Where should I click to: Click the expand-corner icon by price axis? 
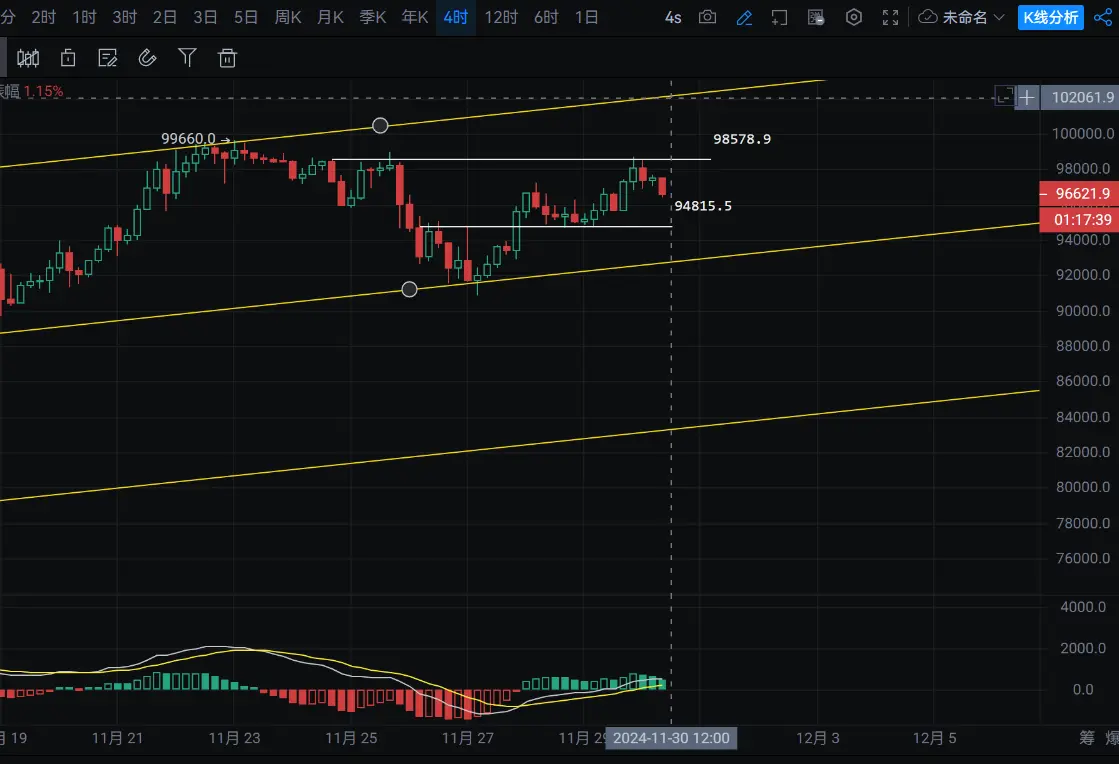coord(1003,96)
